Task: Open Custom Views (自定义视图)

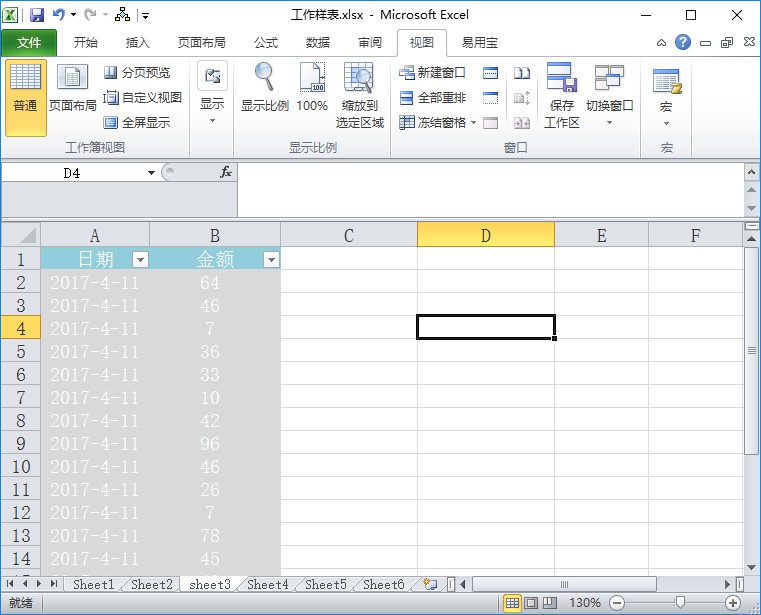Action: coord(143,98)
